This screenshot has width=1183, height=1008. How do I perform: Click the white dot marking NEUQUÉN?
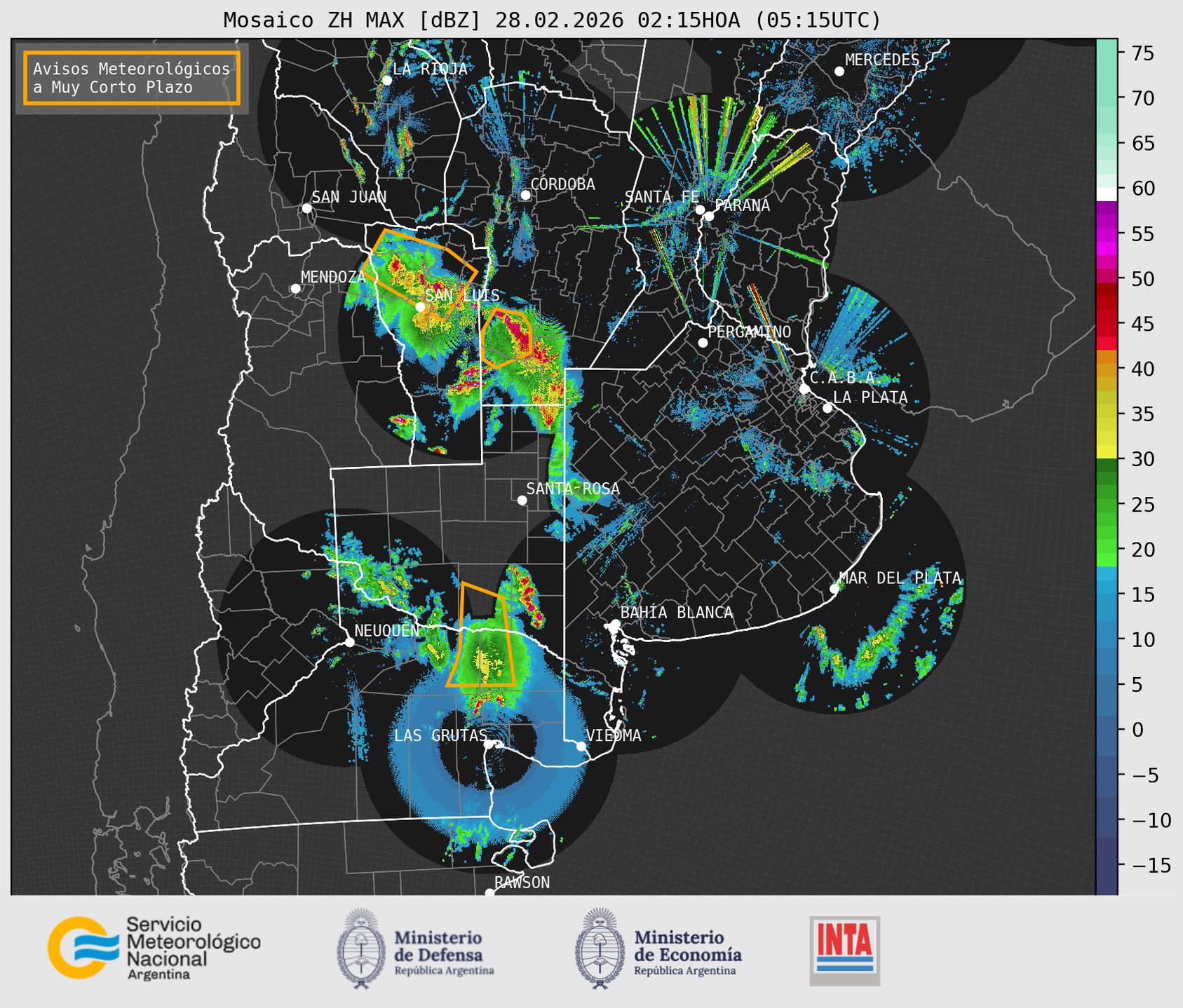point(349,642)
